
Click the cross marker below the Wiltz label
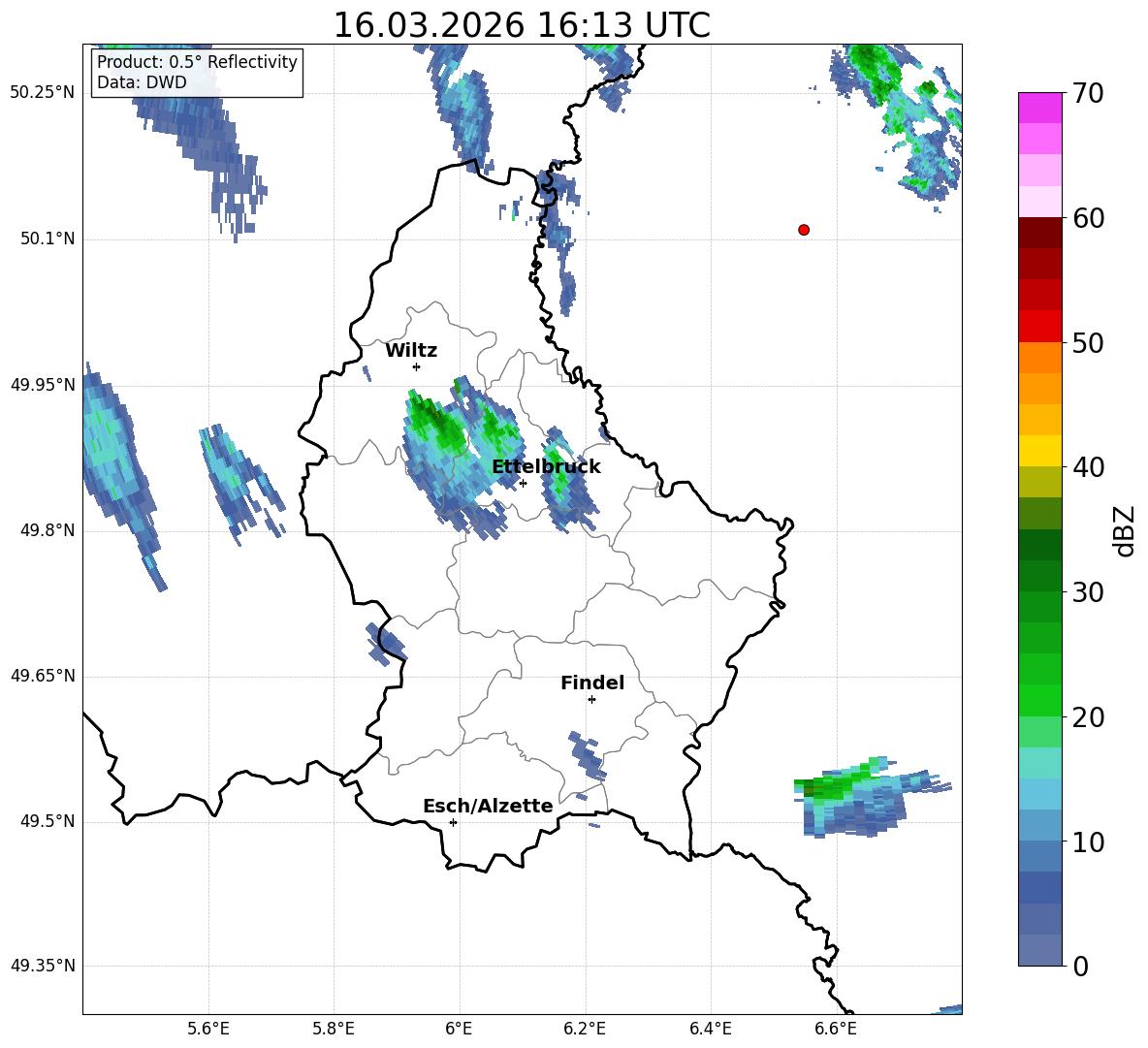tap(417, 366)
